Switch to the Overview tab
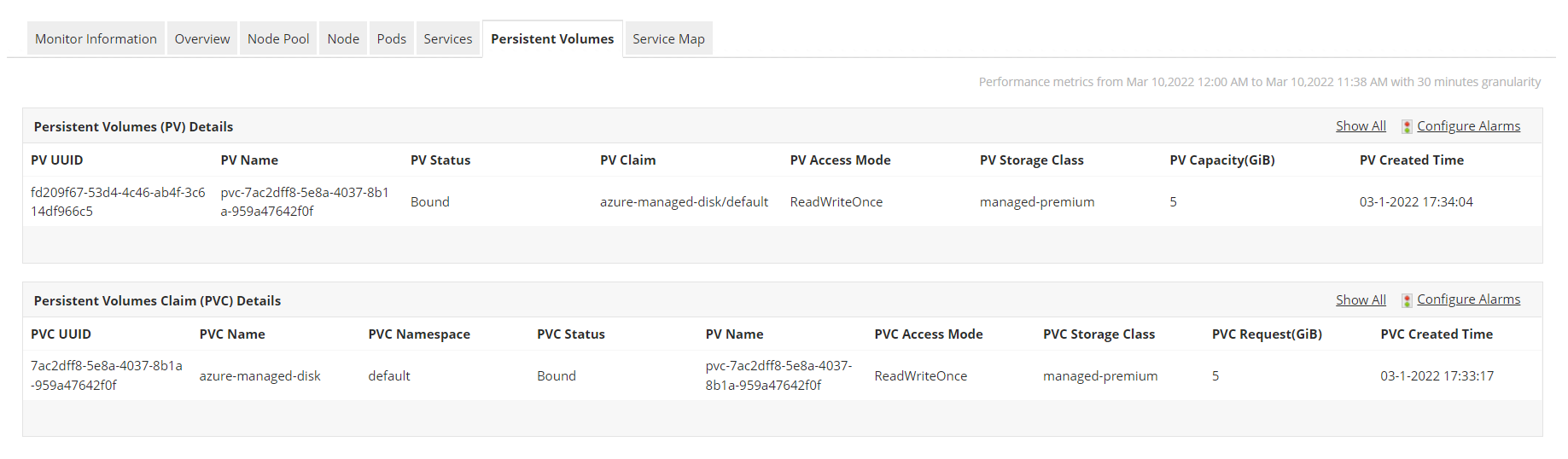1568x459 pixels. 202,39
